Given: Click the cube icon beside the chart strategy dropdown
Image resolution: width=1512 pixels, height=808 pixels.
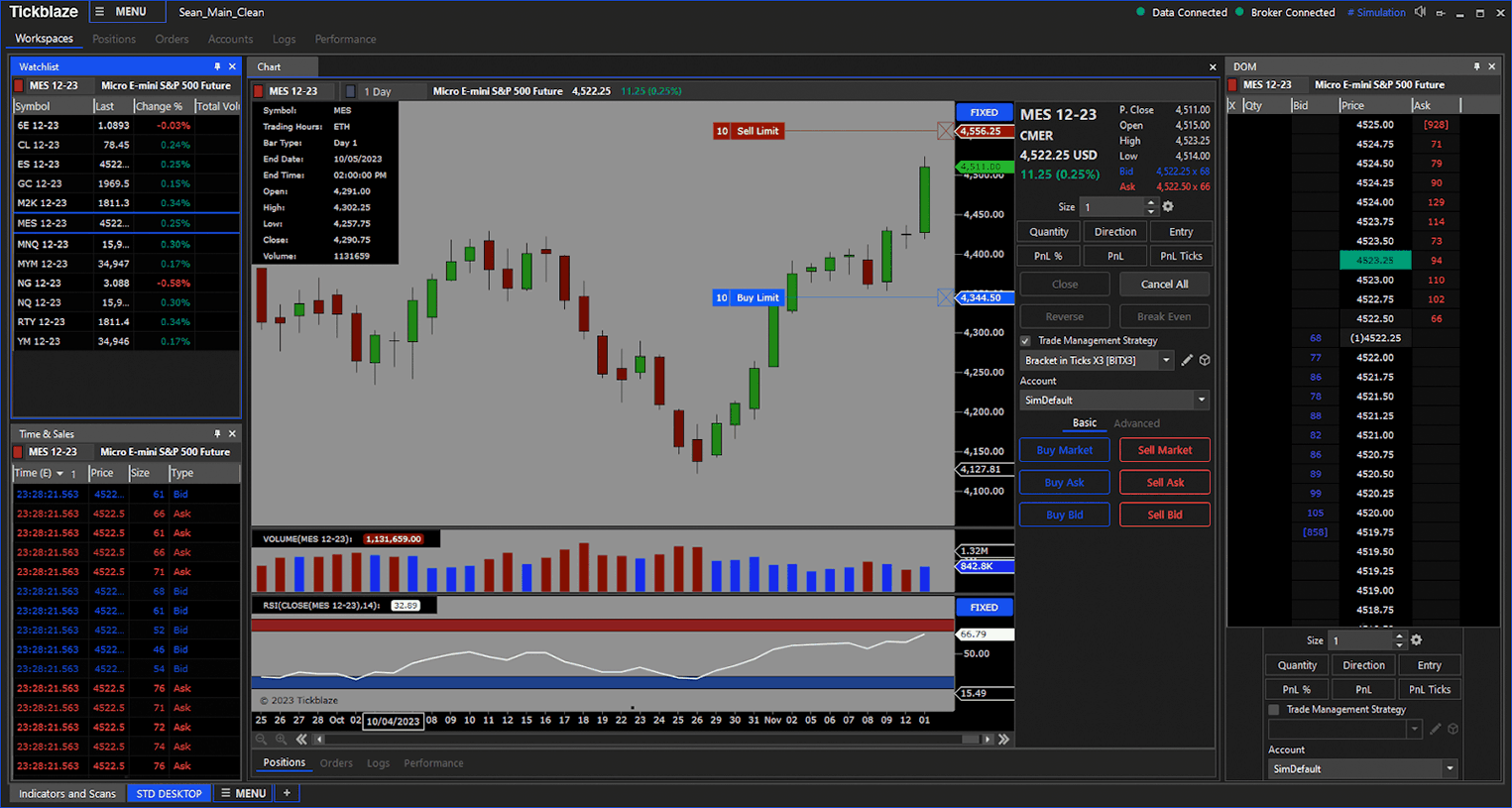Looking at the screenshot, I should pyautogui.click(x=1205, y=361).
